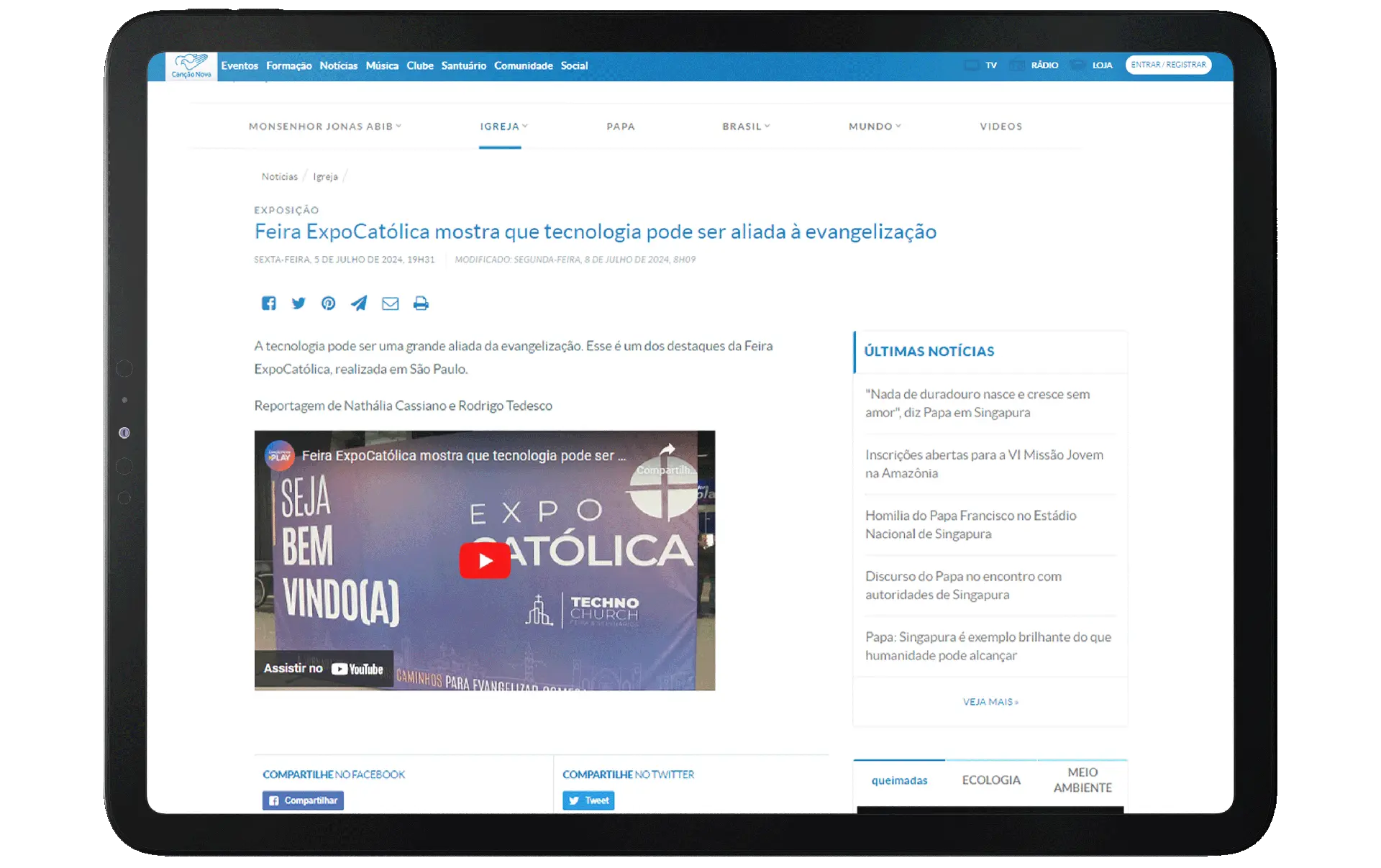Email the article using envelope icon

pyautogui.click(x=390, y=303)
